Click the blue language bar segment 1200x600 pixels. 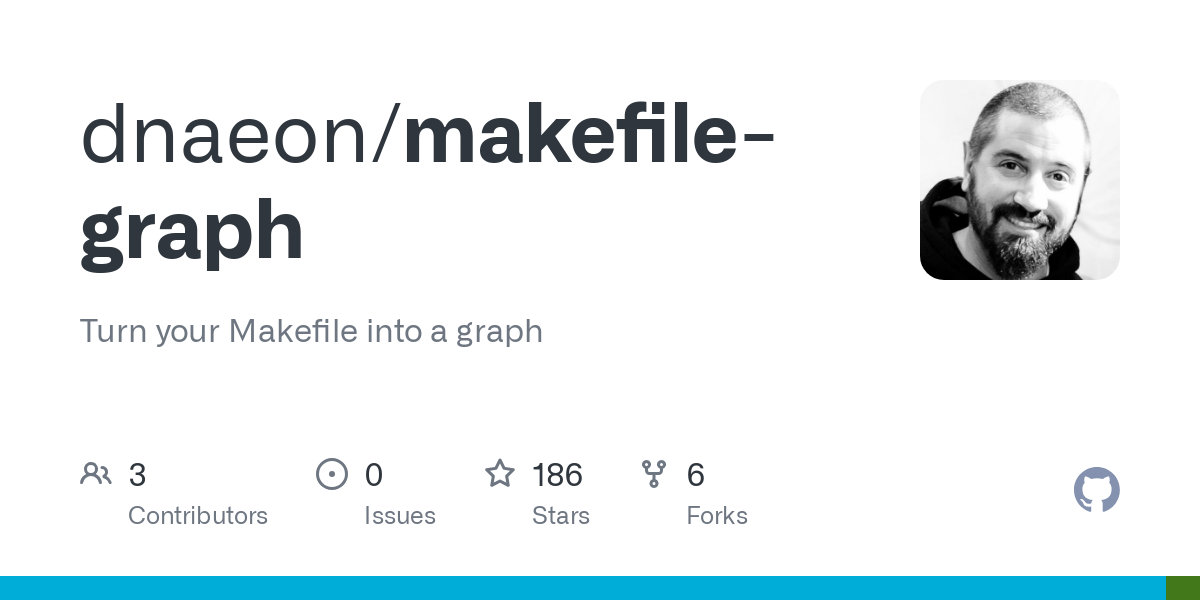pyautogui.click(x=583, y=588)
